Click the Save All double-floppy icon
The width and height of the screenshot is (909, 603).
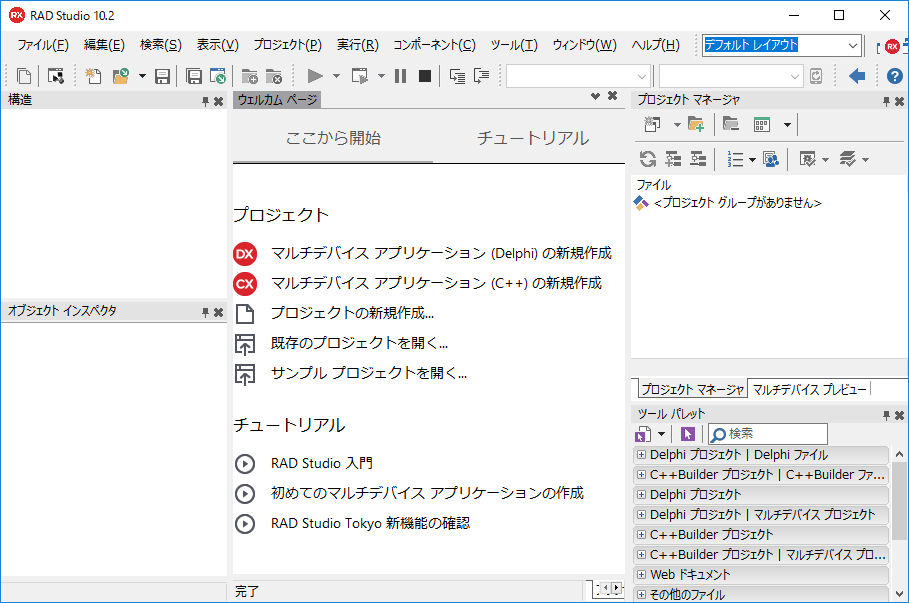point(194,76)
